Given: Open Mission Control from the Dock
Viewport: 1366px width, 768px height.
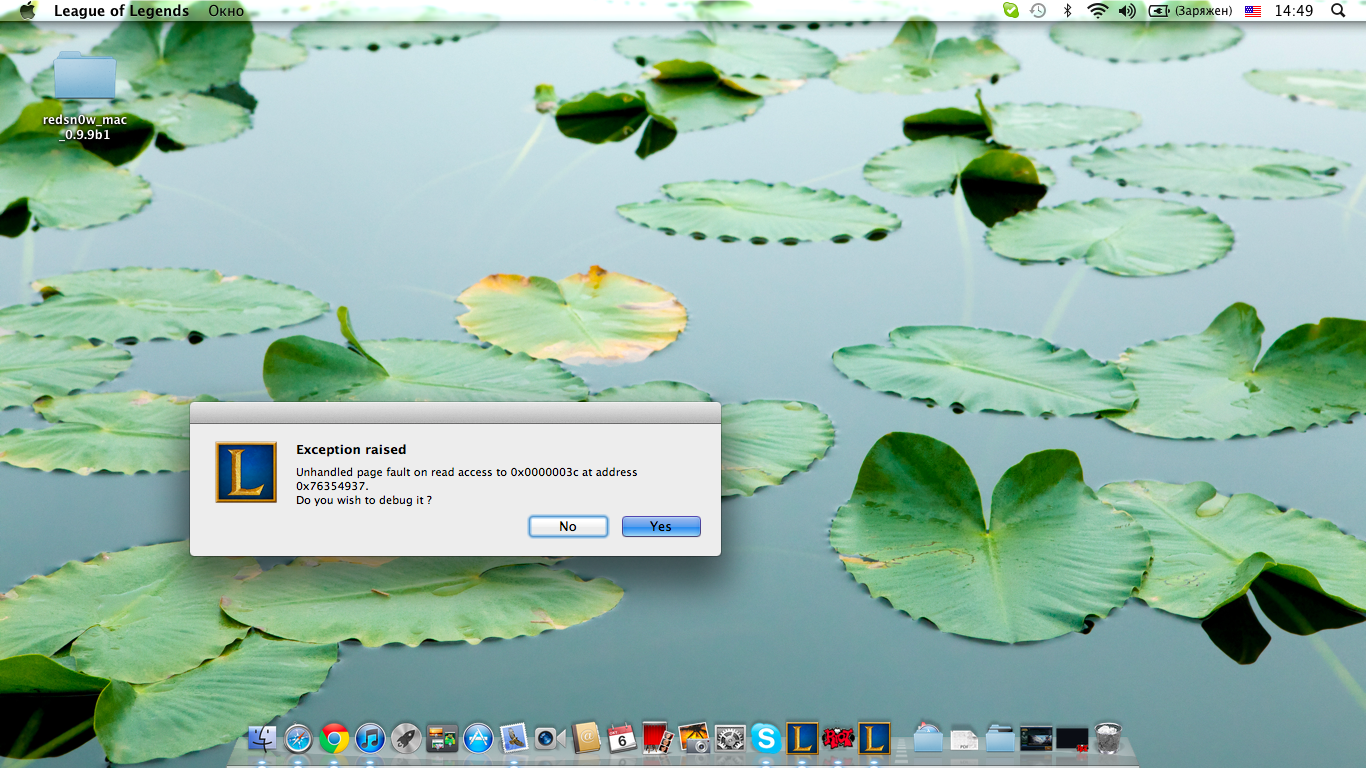Looking at the screenshot, I should [x=442, y=738].
